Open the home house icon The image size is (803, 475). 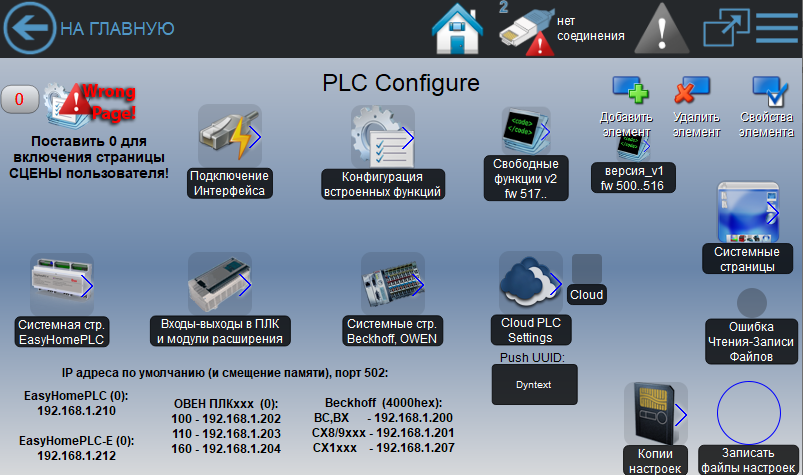(457, 30)
